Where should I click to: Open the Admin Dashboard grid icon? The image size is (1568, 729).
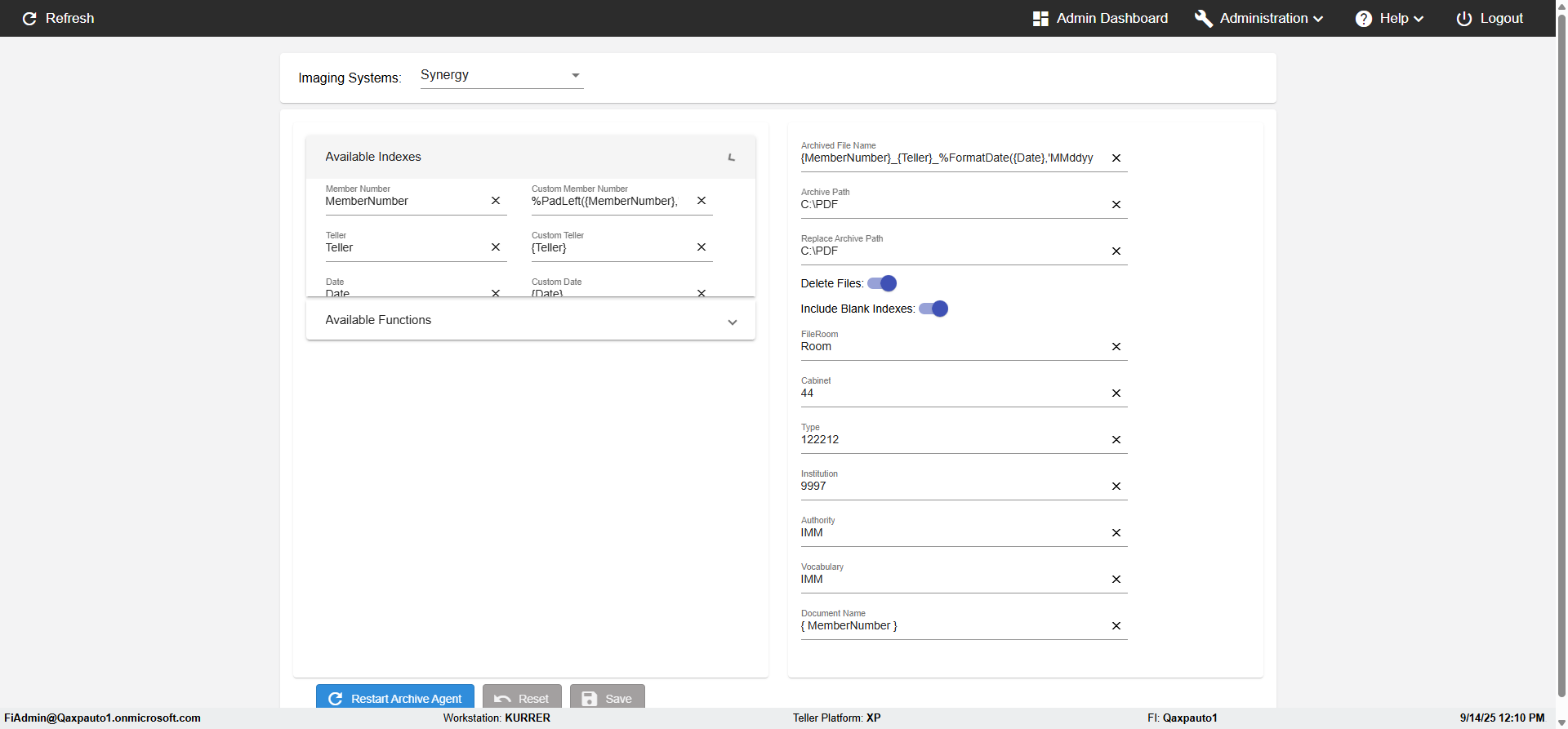click(1040, 19)
